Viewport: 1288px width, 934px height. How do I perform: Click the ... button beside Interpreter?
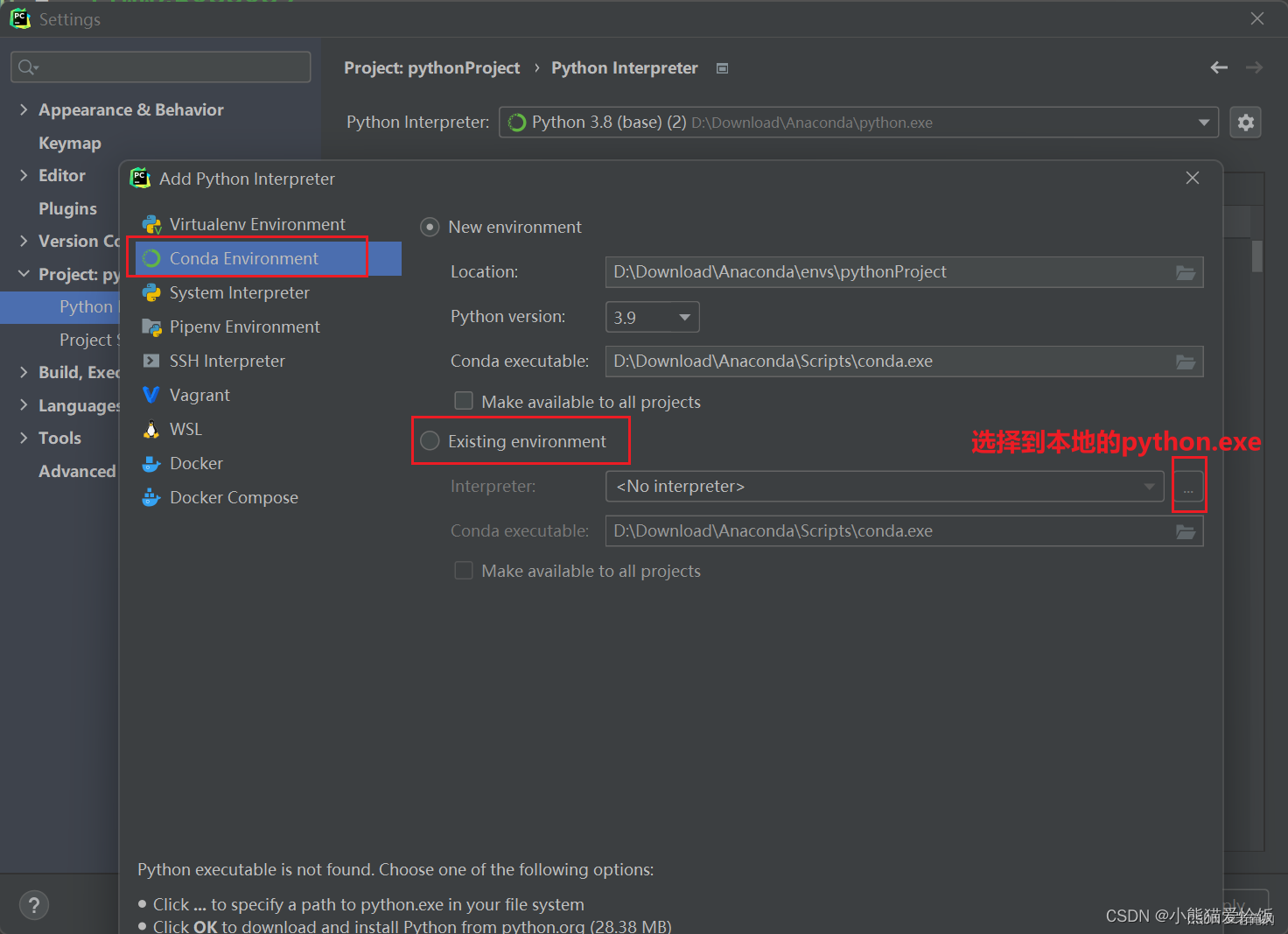1188,487
